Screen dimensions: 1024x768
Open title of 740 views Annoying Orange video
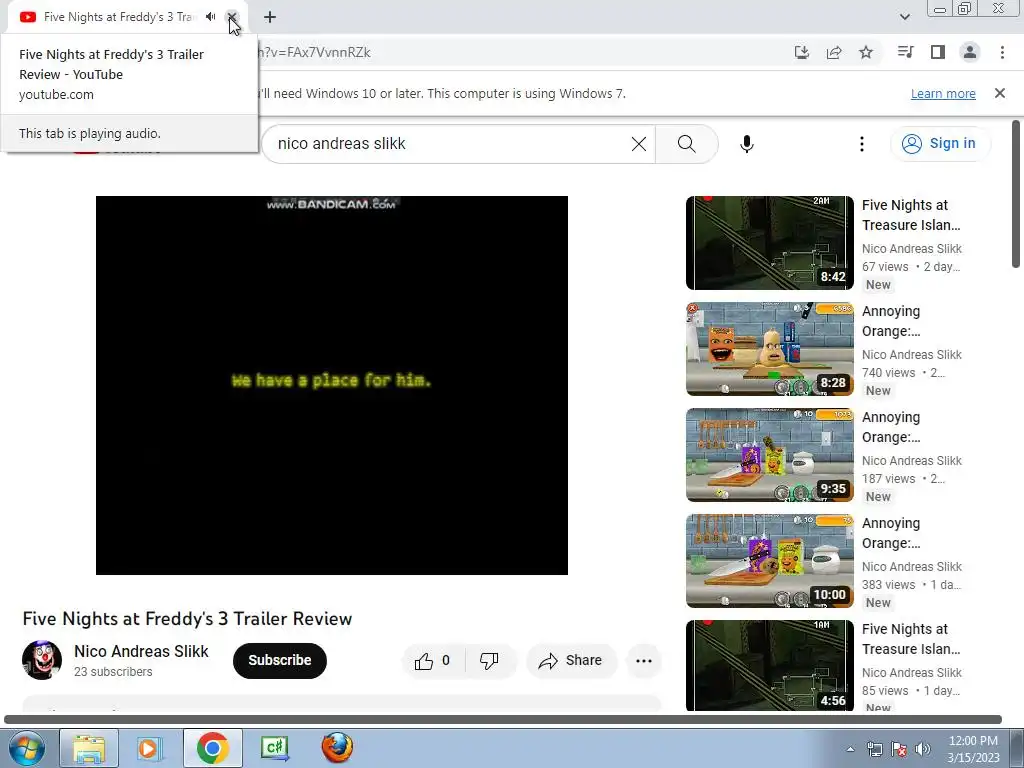pos(891,321)
